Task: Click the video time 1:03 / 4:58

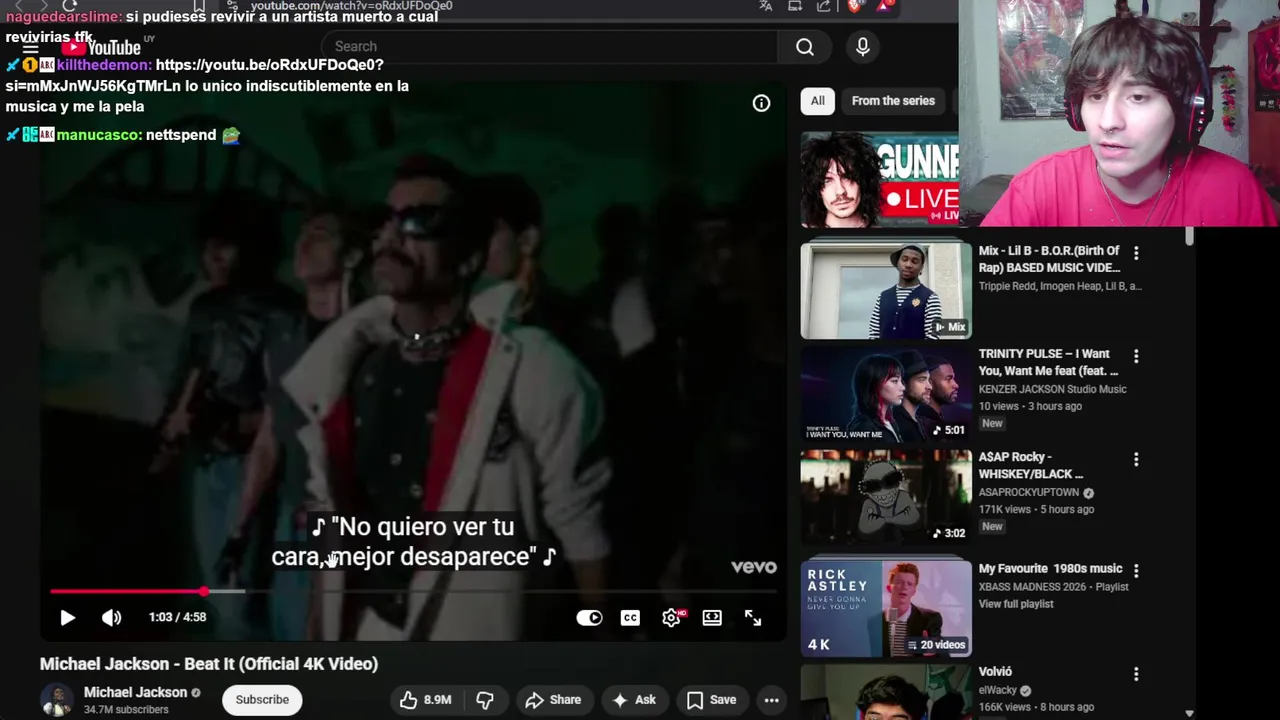Action: 177,617
